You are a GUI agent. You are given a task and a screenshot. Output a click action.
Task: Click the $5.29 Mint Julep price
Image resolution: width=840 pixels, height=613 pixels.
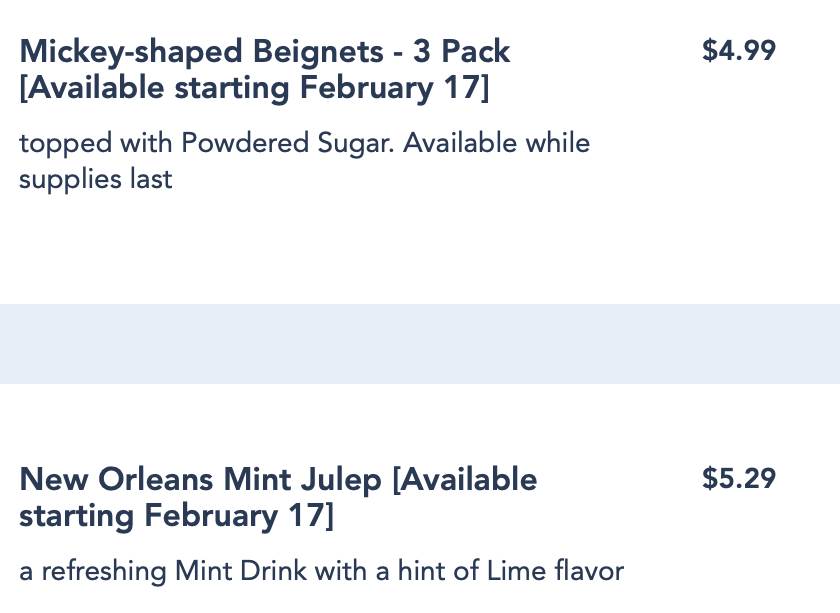(x=738, y=479)
